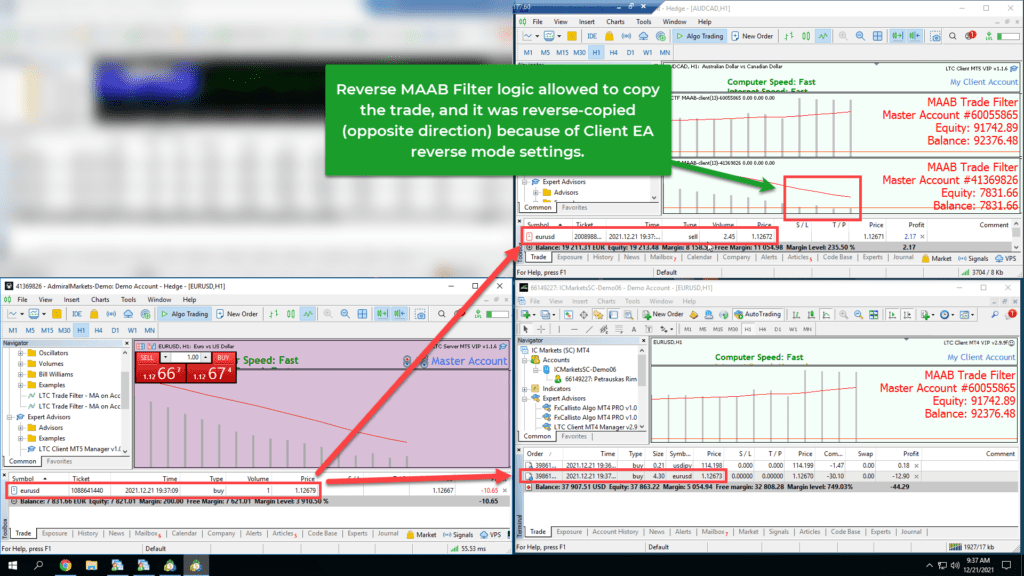Select cursor arrow tool in ICMarkets MT4 window
This screenshot has width=1024, height=576.
[526, 330]
